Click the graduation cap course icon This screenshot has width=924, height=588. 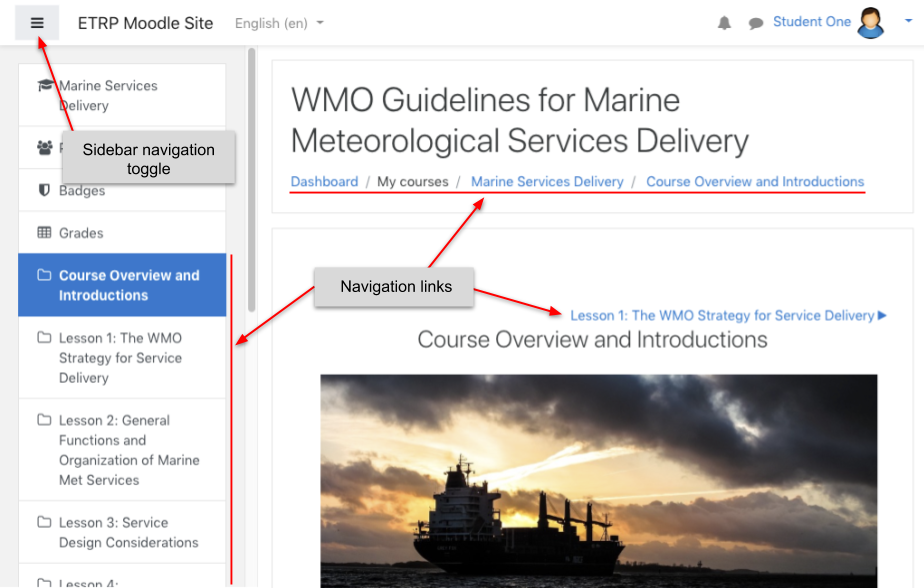click(45, 85)
